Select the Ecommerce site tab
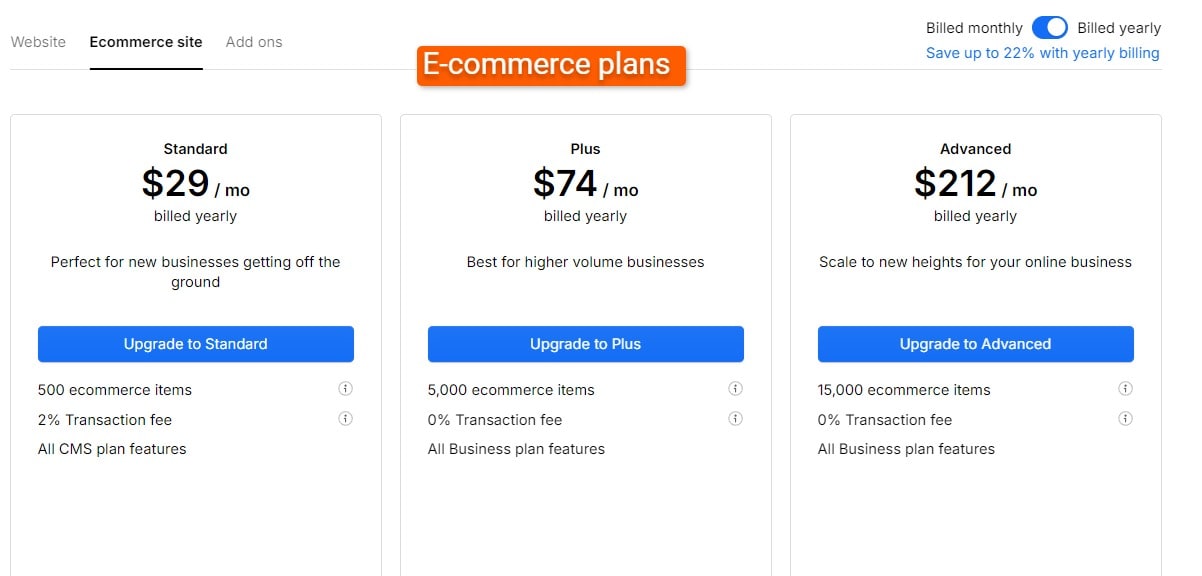1202x576 pixels. [146, 42]
